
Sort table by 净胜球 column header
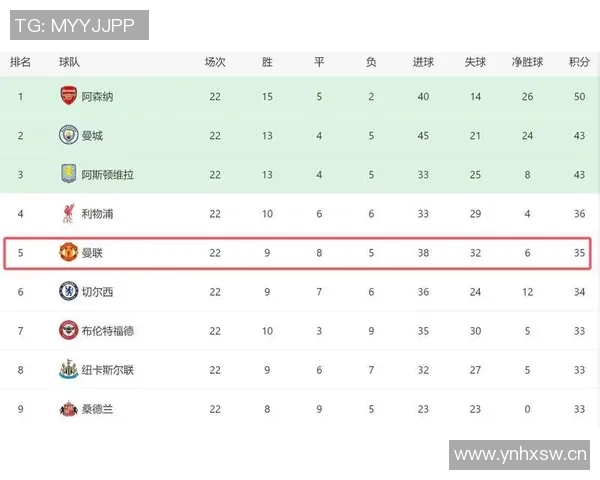coord(527,62)
